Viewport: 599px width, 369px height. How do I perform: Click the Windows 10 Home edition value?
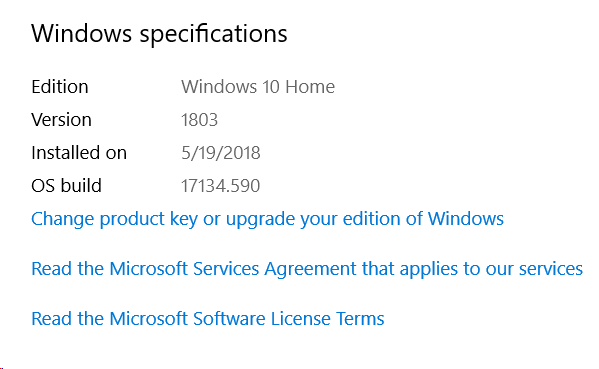[x=258, y=87]
